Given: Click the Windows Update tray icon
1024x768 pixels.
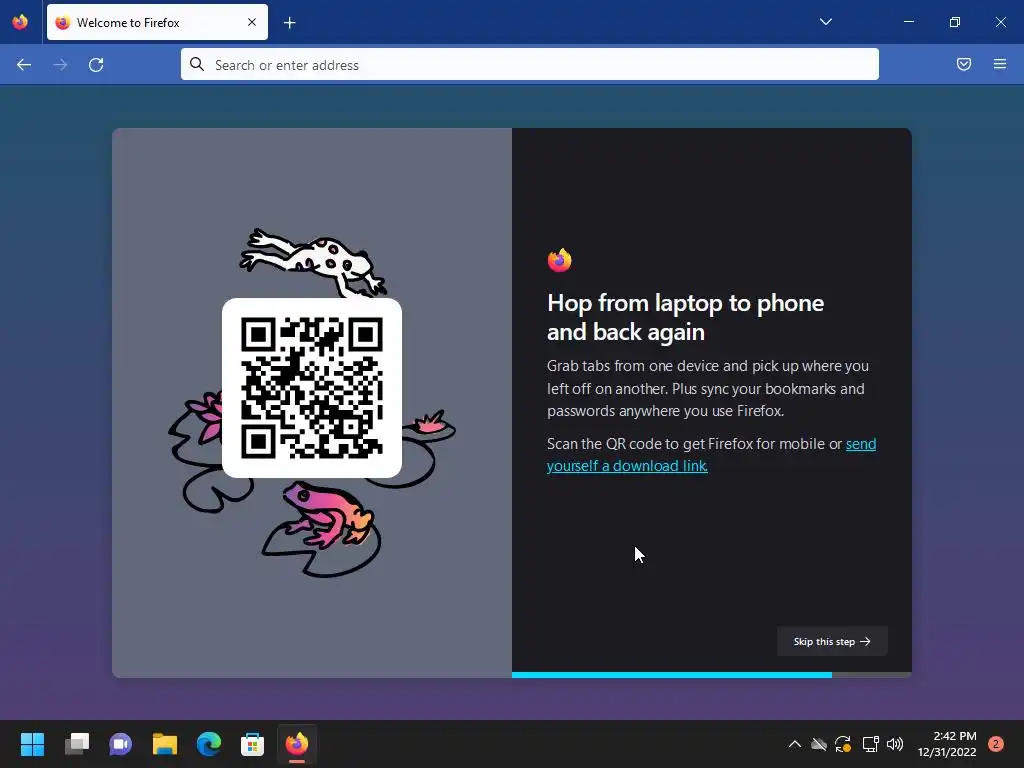Looking at the screenshot, I should tap(843, 744).
